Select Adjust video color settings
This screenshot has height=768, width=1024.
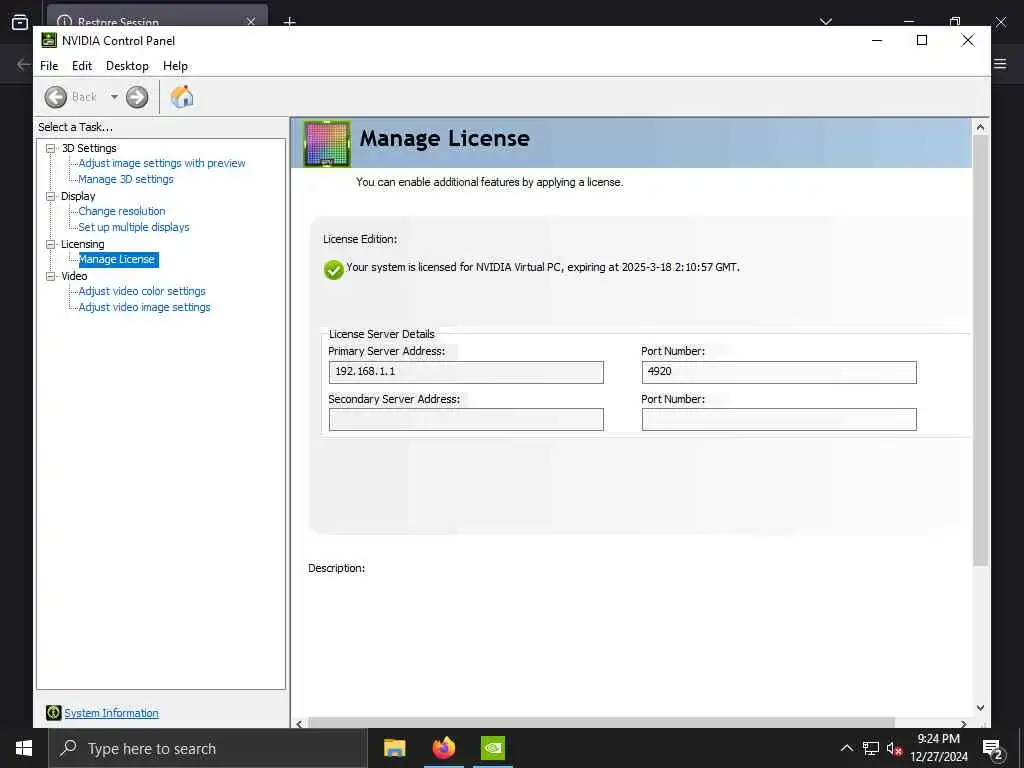142,291
